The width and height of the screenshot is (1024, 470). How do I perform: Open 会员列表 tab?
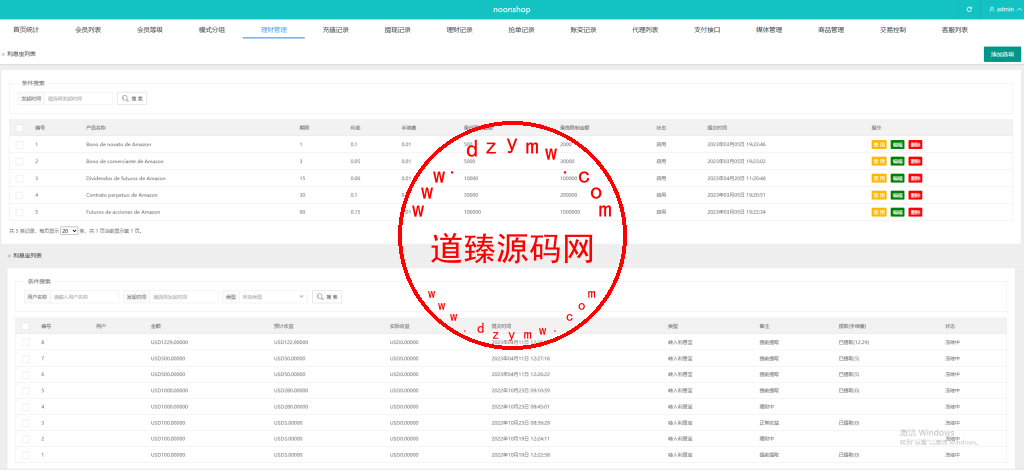(88, 30)
